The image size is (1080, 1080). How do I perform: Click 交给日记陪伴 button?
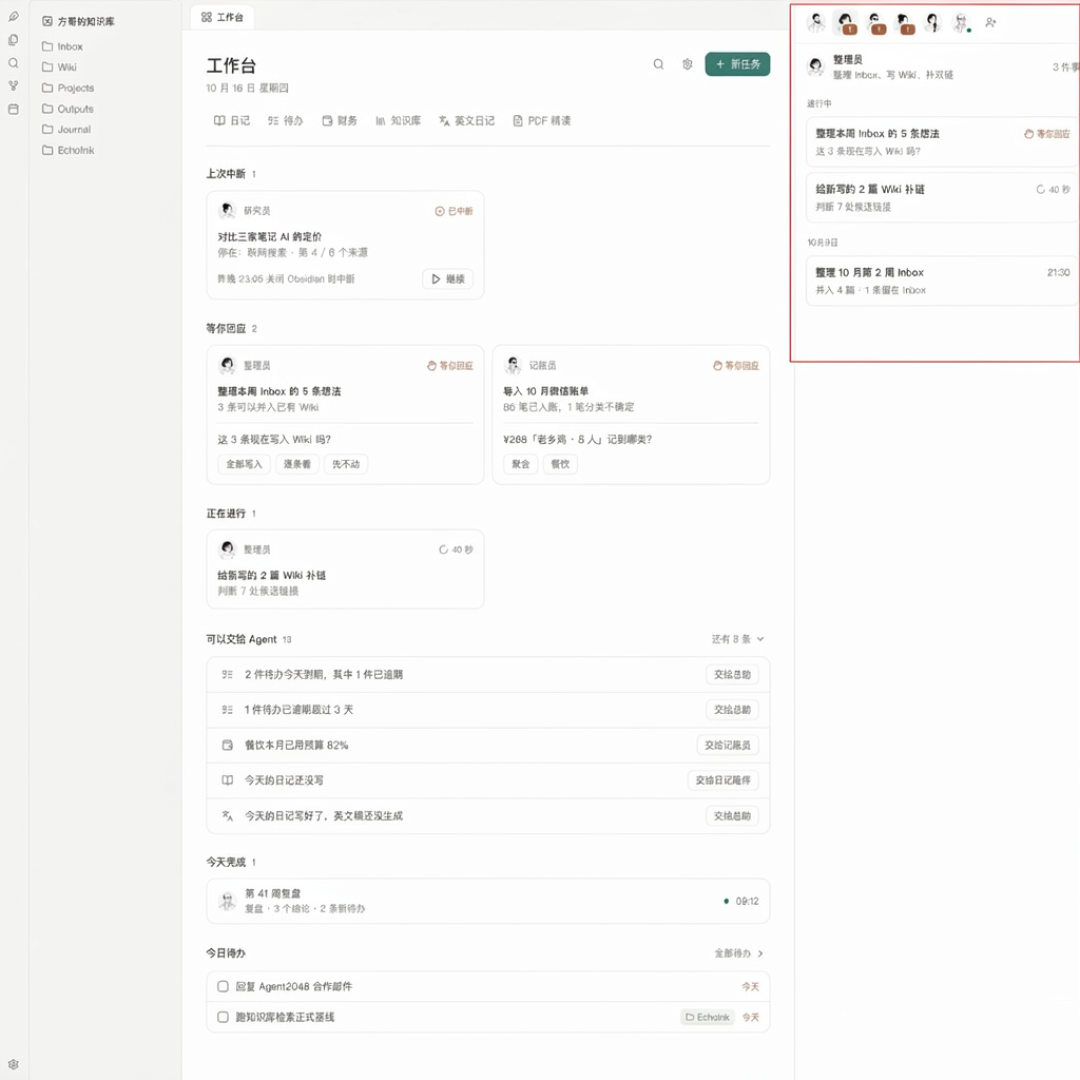723,780
